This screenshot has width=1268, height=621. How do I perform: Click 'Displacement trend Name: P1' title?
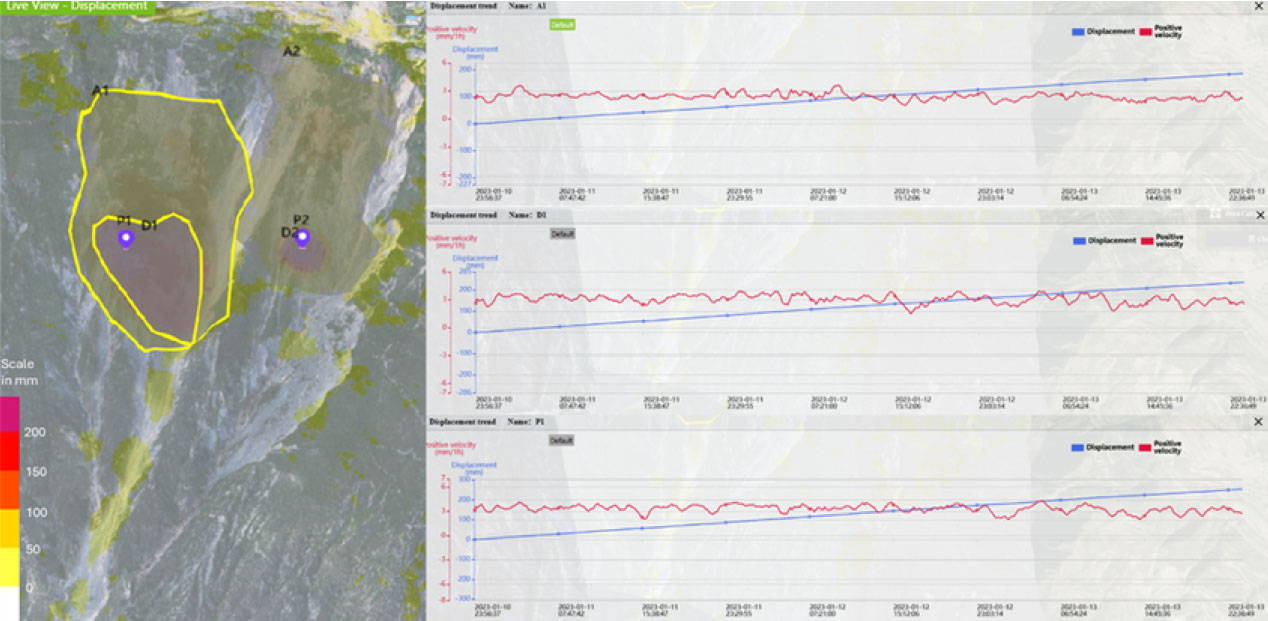490,423
